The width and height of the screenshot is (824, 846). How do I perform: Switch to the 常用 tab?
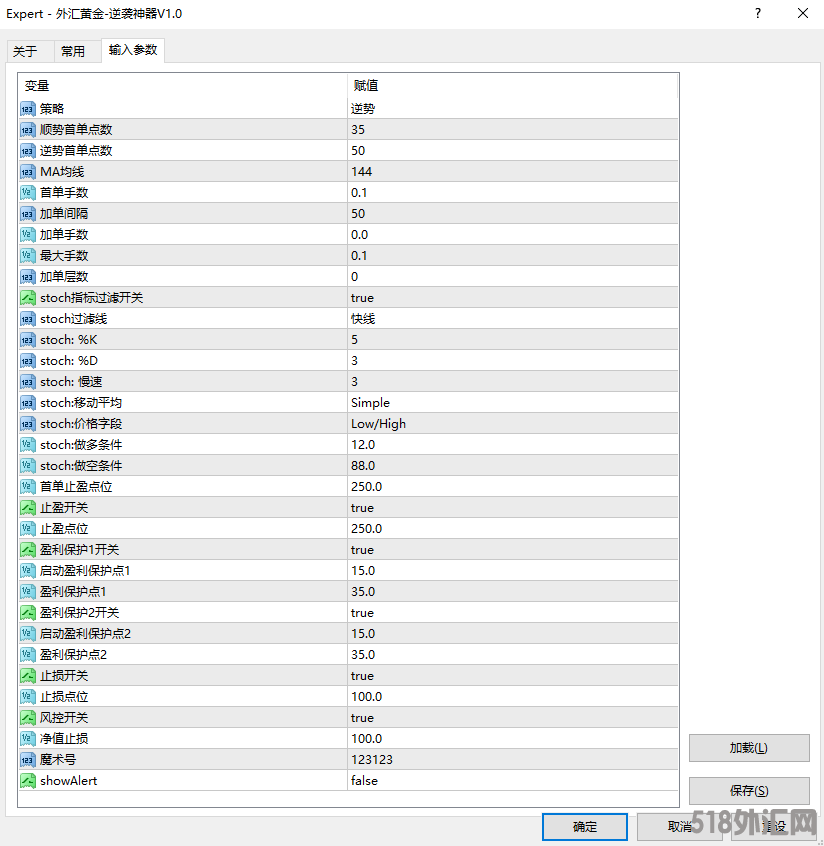pyautogui.click(x=76, y=50)
